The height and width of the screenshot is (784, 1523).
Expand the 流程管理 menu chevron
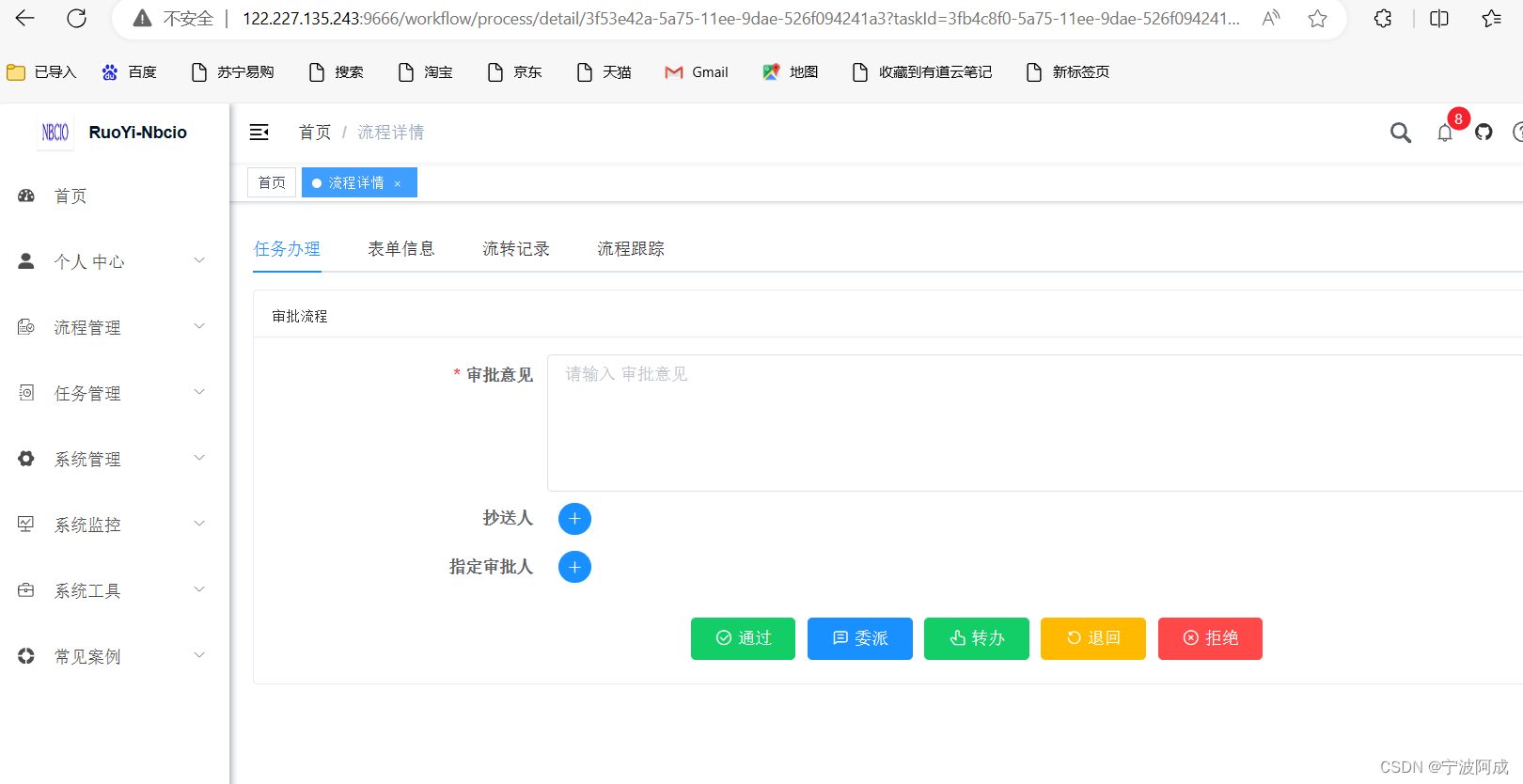(x=199, y=326)
